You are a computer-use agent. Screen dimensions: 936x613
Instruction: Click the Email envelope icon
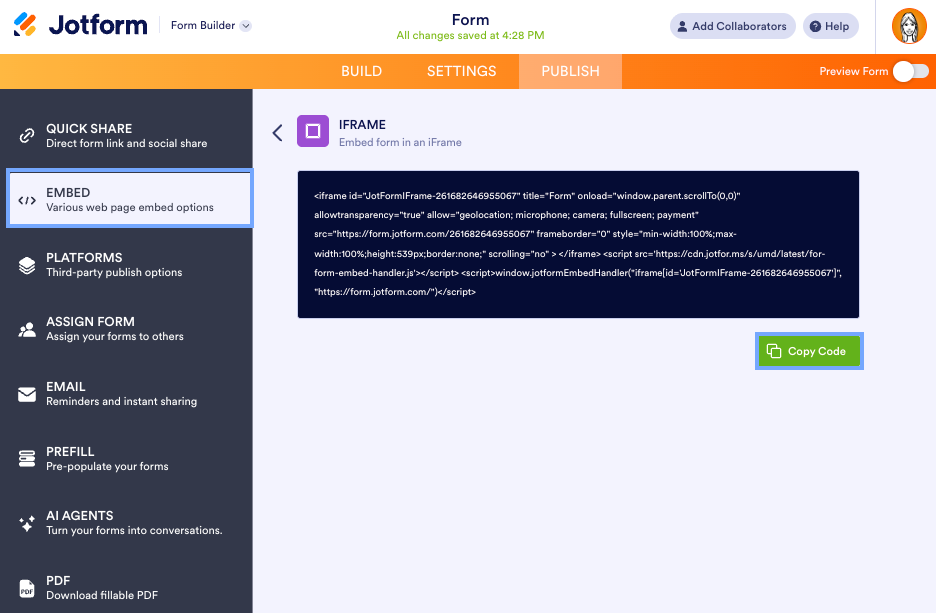[x=27, y=395]
